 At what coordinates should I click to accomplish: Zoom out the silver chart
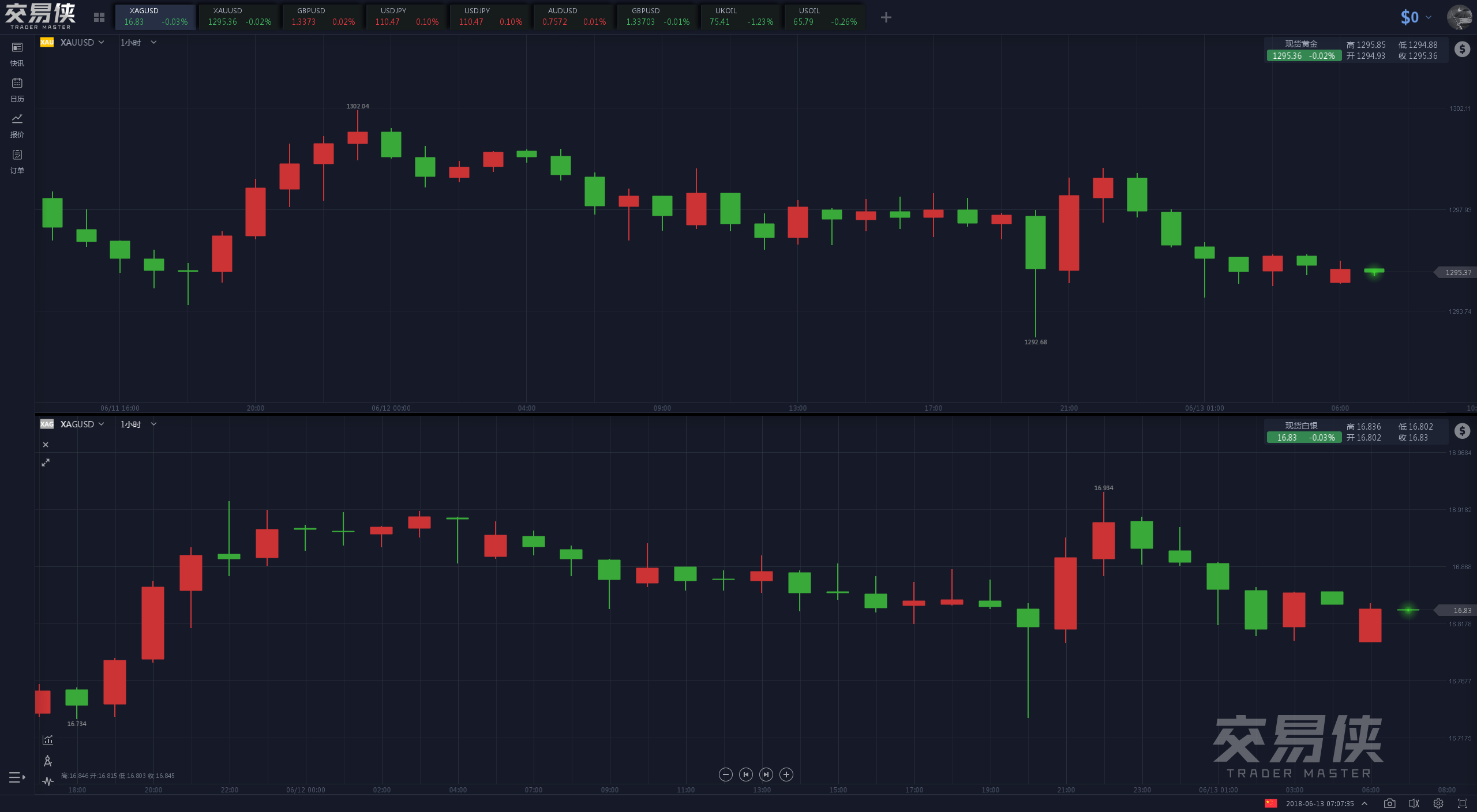pyautogui.click(x=726, y=775)
